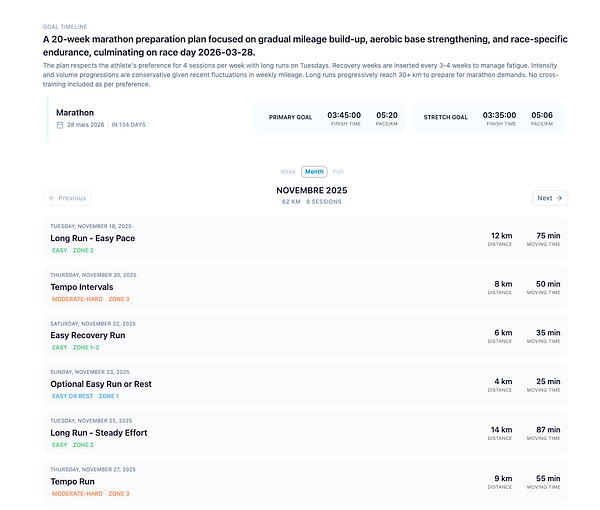Click the 25 min moving time

pyautogui.click(x=548, y=381)
